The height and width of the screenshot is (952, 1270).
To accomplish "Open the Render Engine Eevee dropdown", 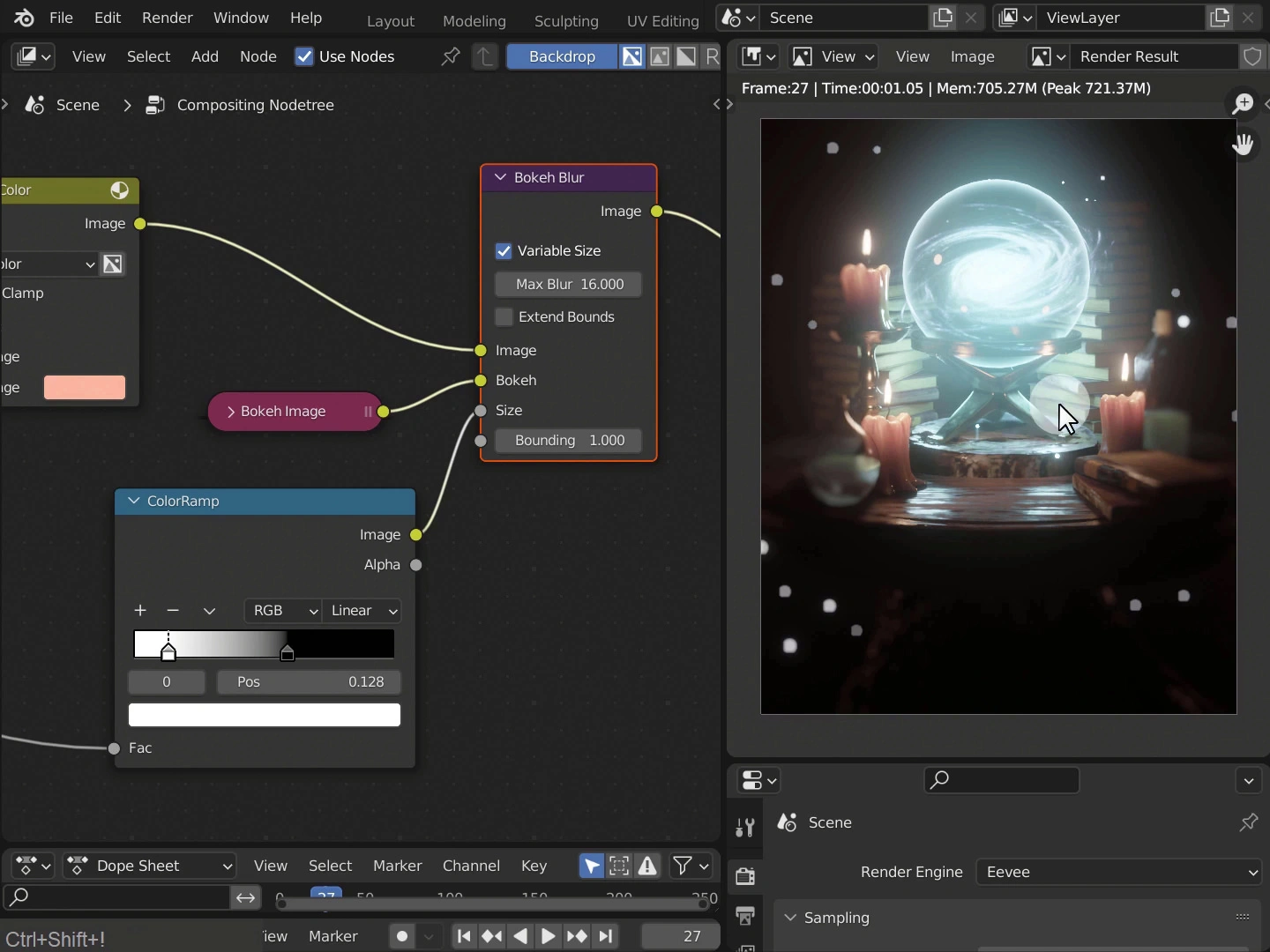I will 1120,873.
